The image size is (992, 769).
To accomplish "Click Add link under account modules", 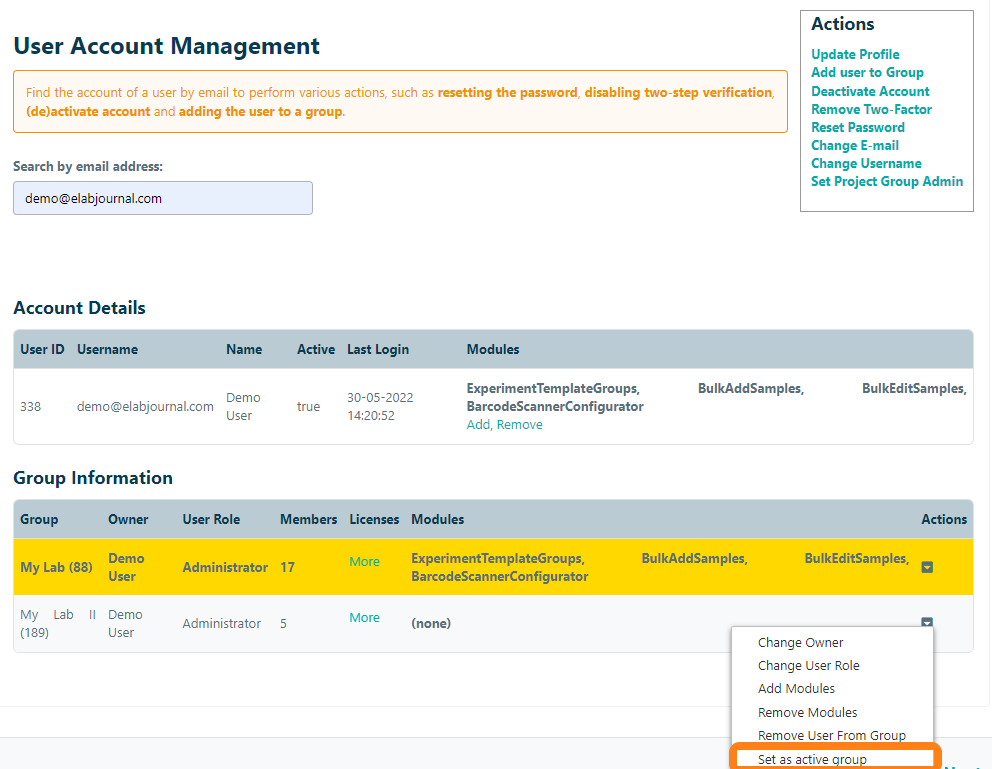I will (478, 425).
